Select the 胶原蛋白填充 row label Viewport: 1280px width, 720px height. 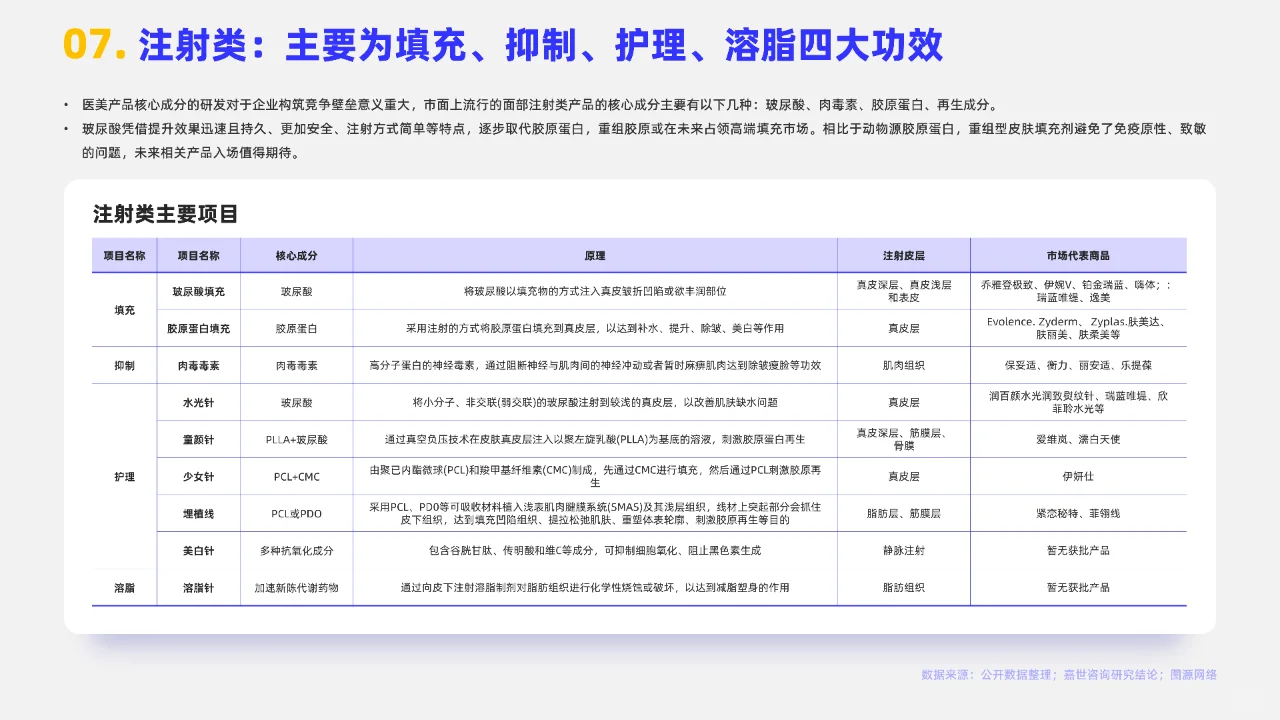click(x=199, y=328)
